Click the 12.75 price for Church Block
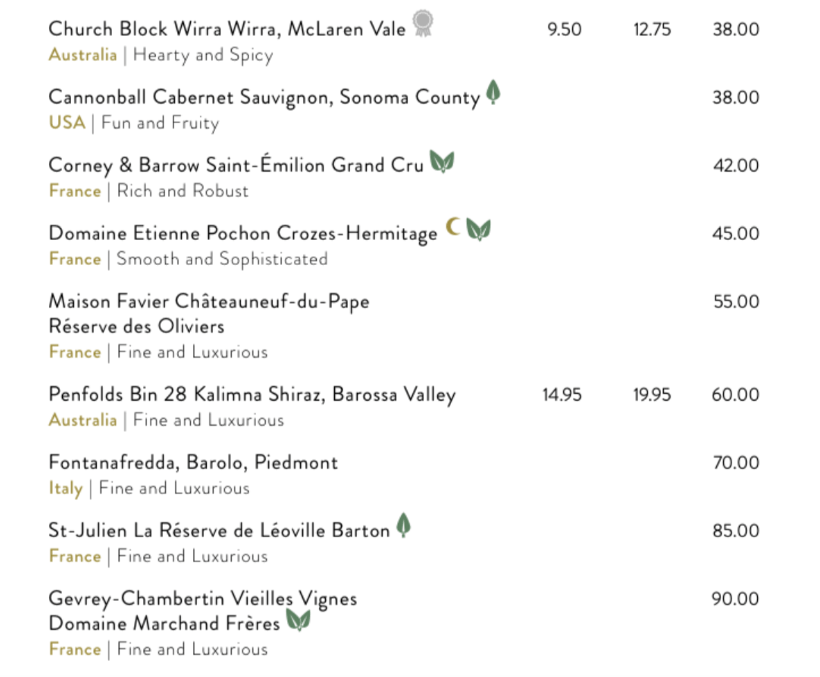Image resolution: width=820 pixels, height=677 pixels. 652,30
